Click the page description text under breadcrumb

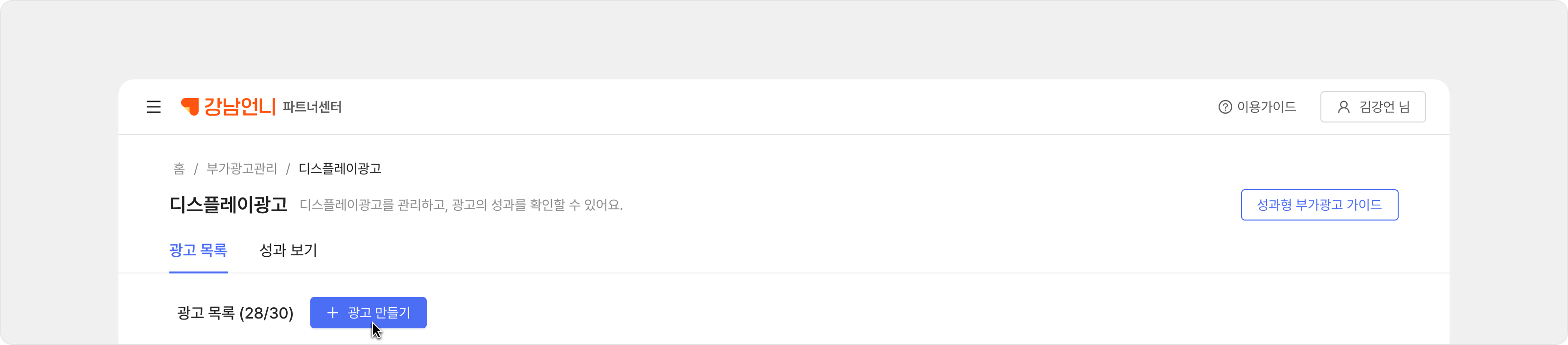(x=461, y=205)
